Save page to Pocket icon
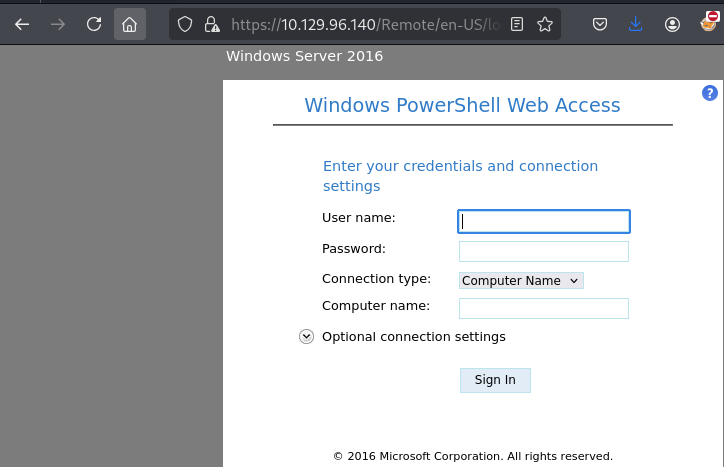 (599, 24)
